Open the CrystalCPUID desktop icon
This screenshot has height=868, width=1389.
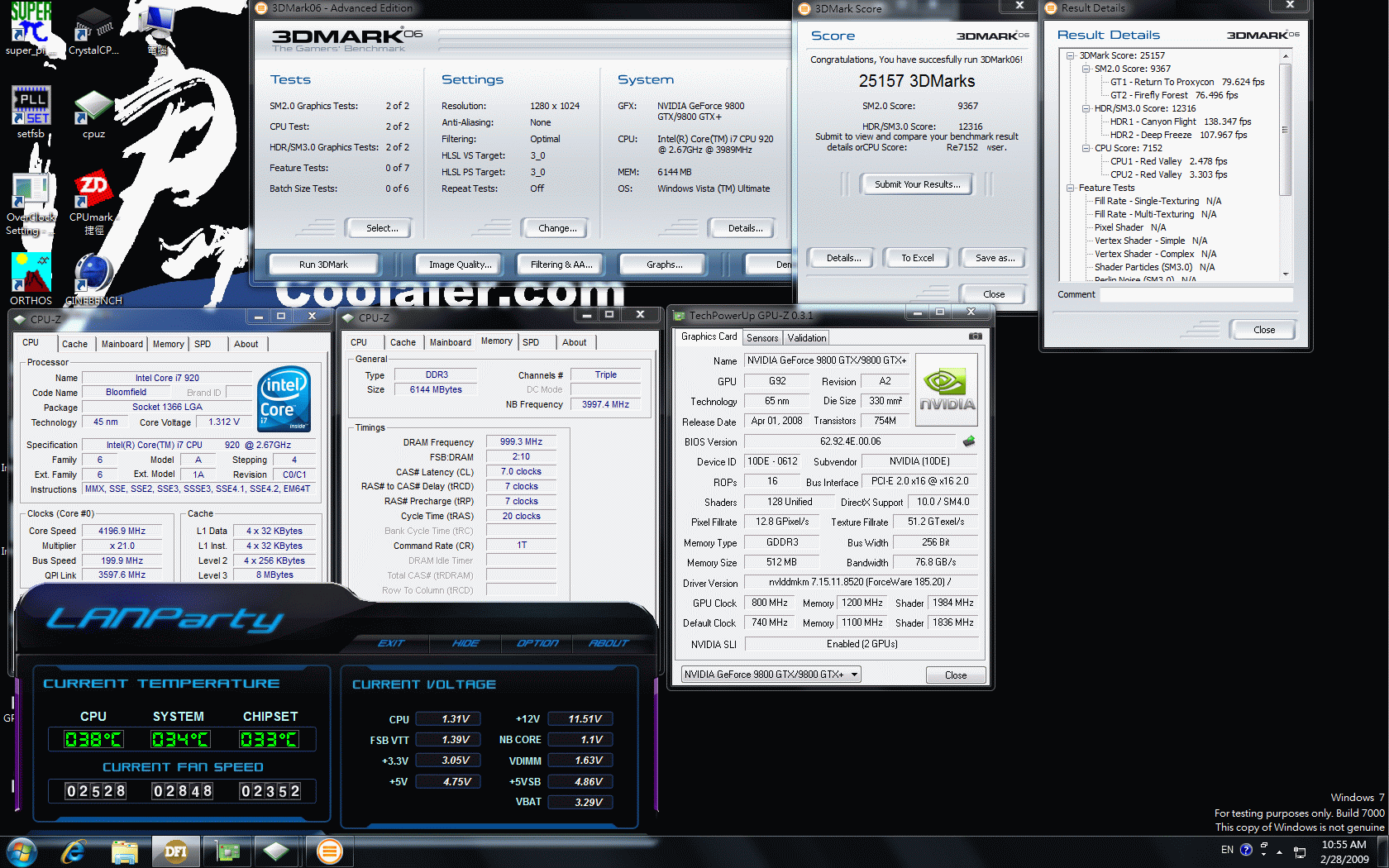(93, 31)
